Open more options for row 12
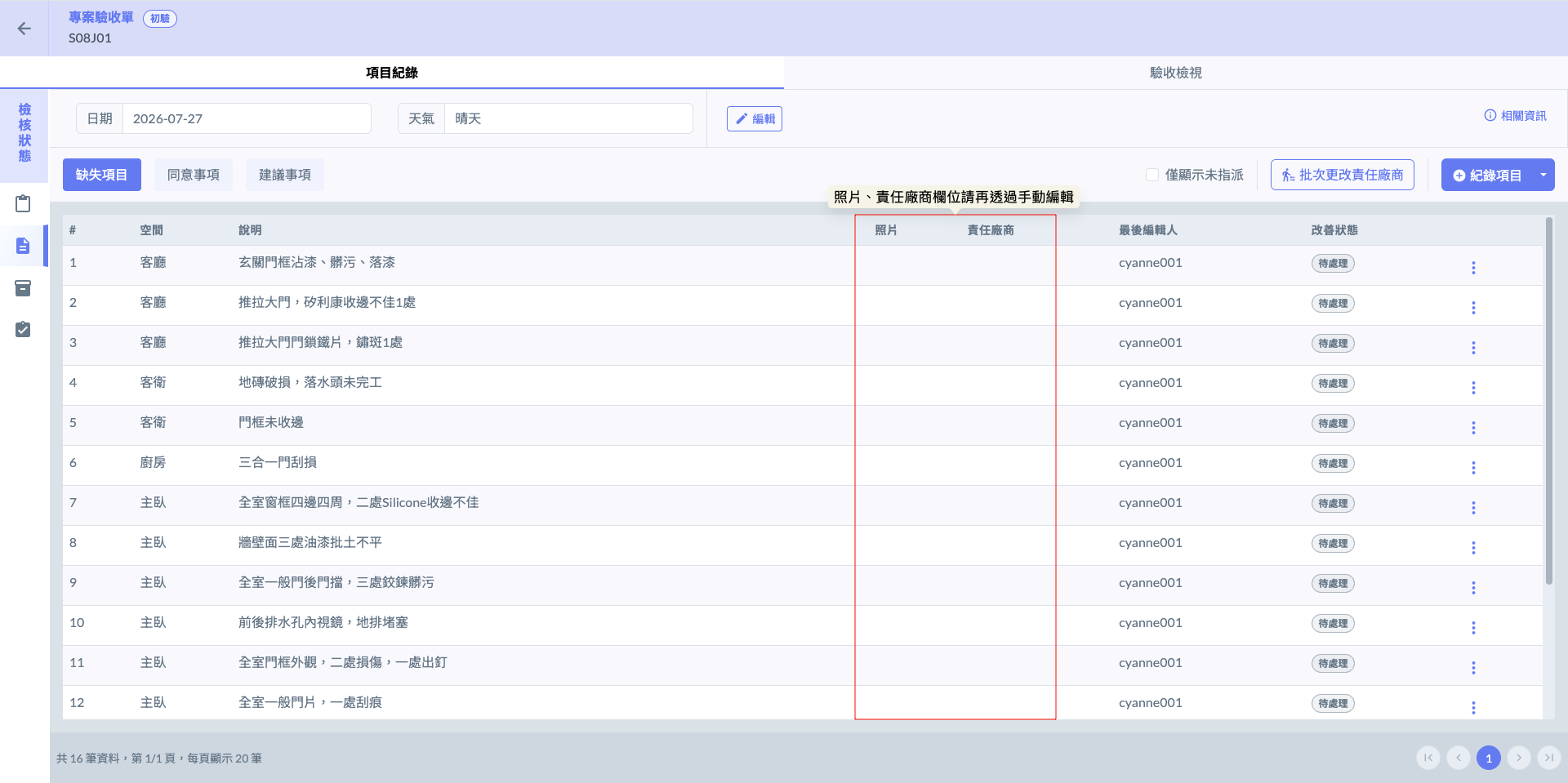 click(1473, 708)
